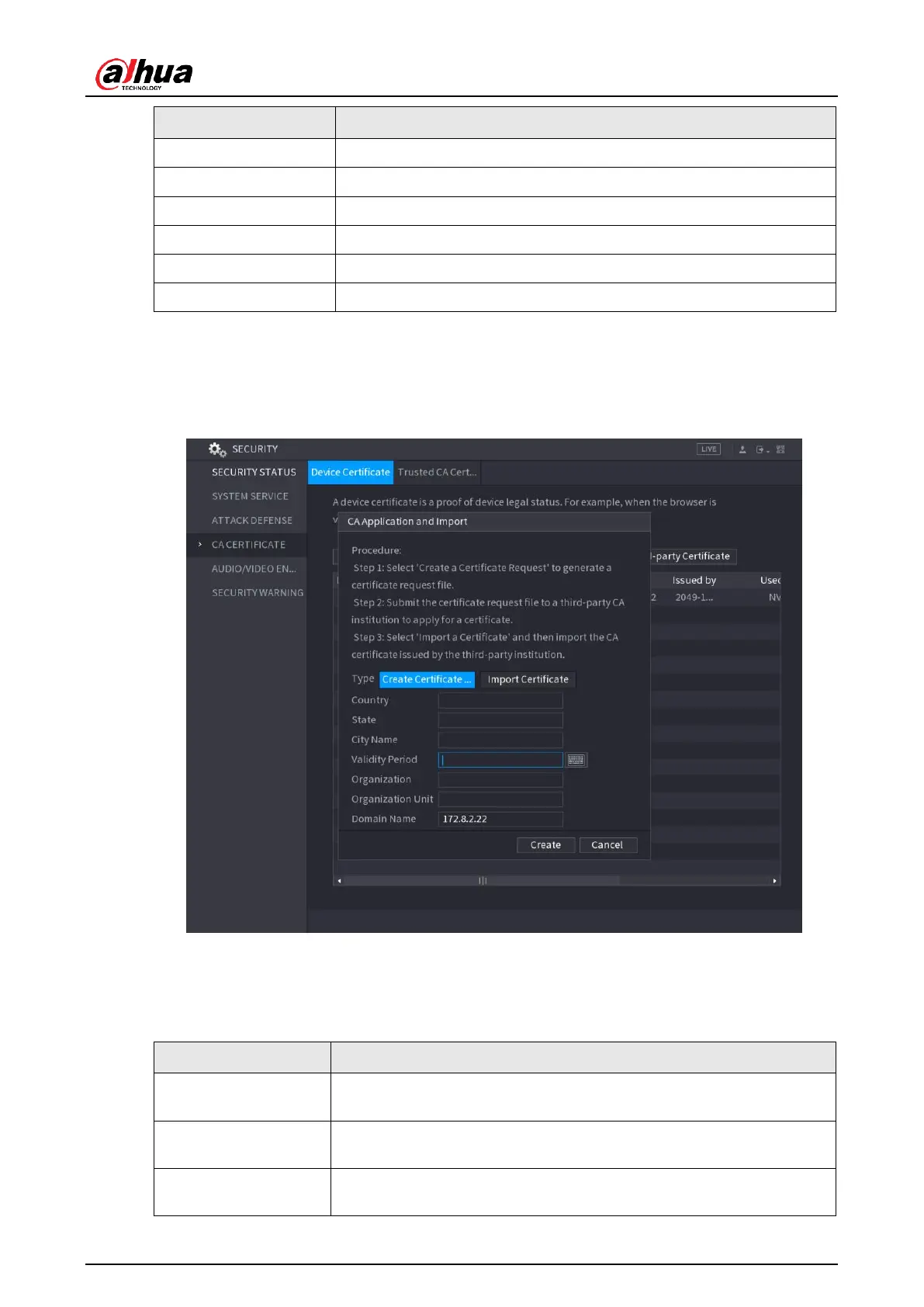Click the Create button
924x1307 pixels.
click(545, 845)
